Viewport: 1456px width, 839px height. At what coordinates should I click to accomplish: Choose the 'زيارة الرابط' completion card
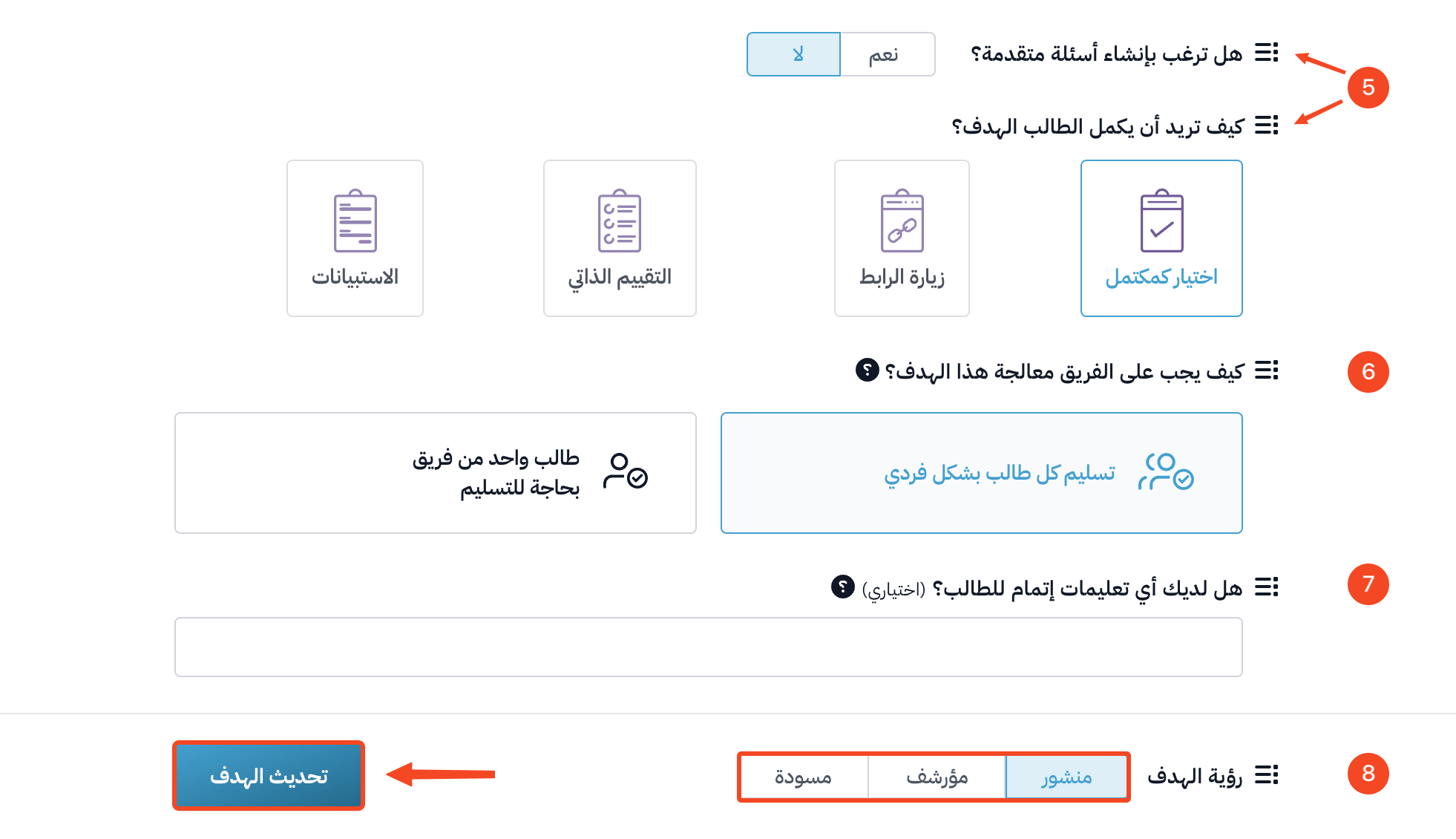[x=902, y=238]
